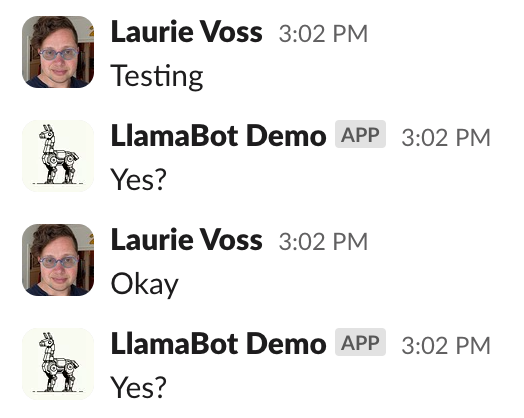Click the APP badge in the reply to Okay

point(360,342)
